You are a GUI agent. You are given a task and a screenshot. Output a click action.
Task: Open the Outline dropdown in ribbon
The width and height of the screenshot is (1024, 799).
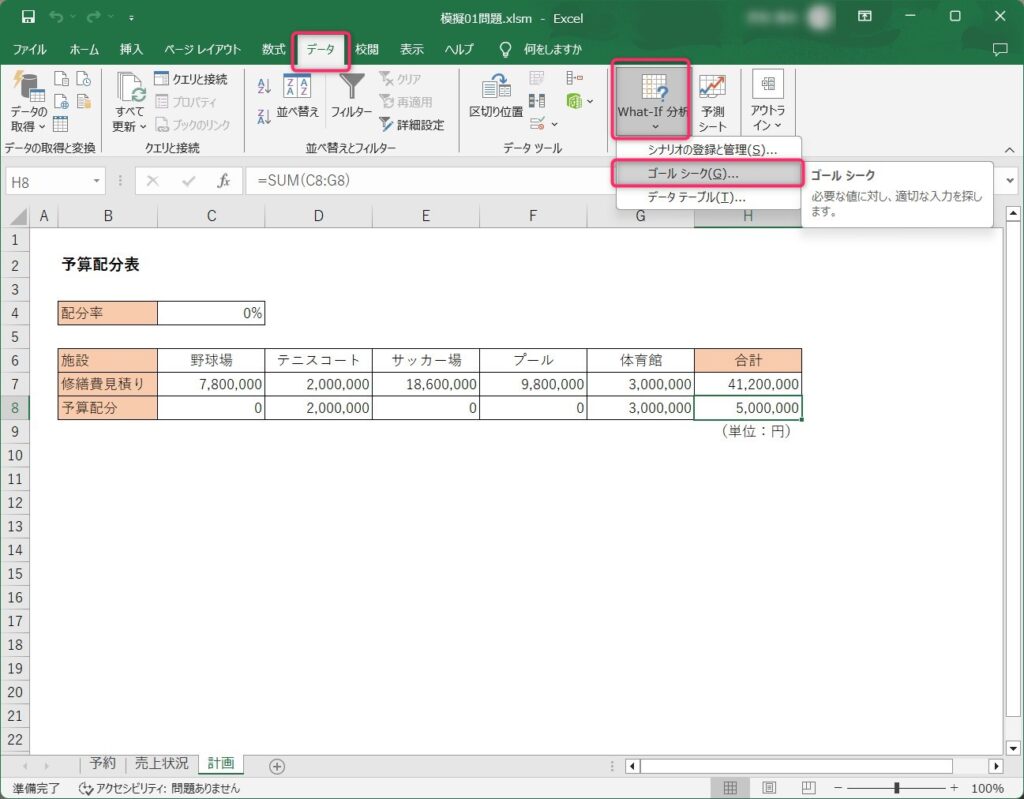(767, 103)
